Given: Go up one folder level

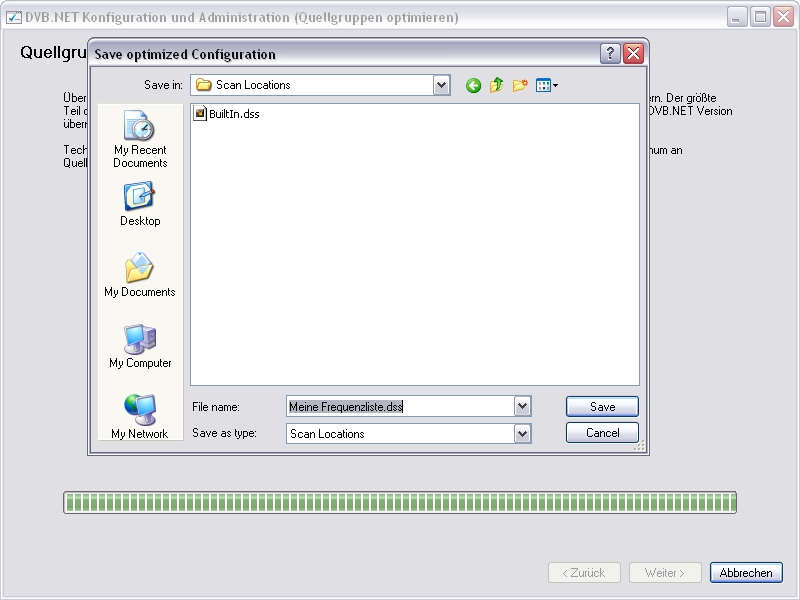Looking at the screenshot, I should 496,86.
